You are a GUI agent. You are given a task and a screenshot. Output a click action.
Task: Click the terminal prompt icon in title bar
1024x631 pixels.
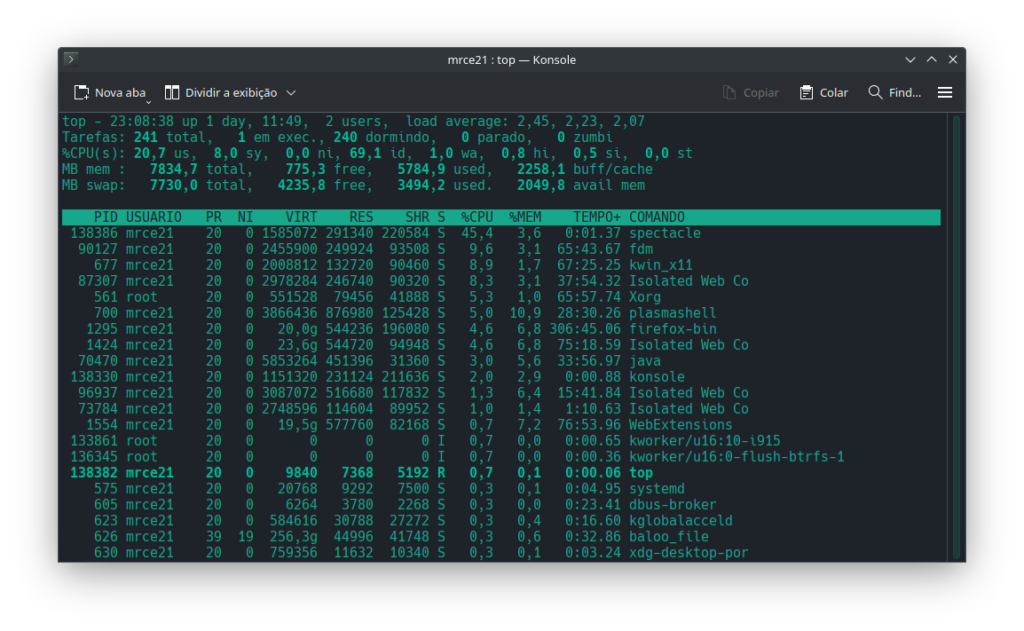pos(71,59)
